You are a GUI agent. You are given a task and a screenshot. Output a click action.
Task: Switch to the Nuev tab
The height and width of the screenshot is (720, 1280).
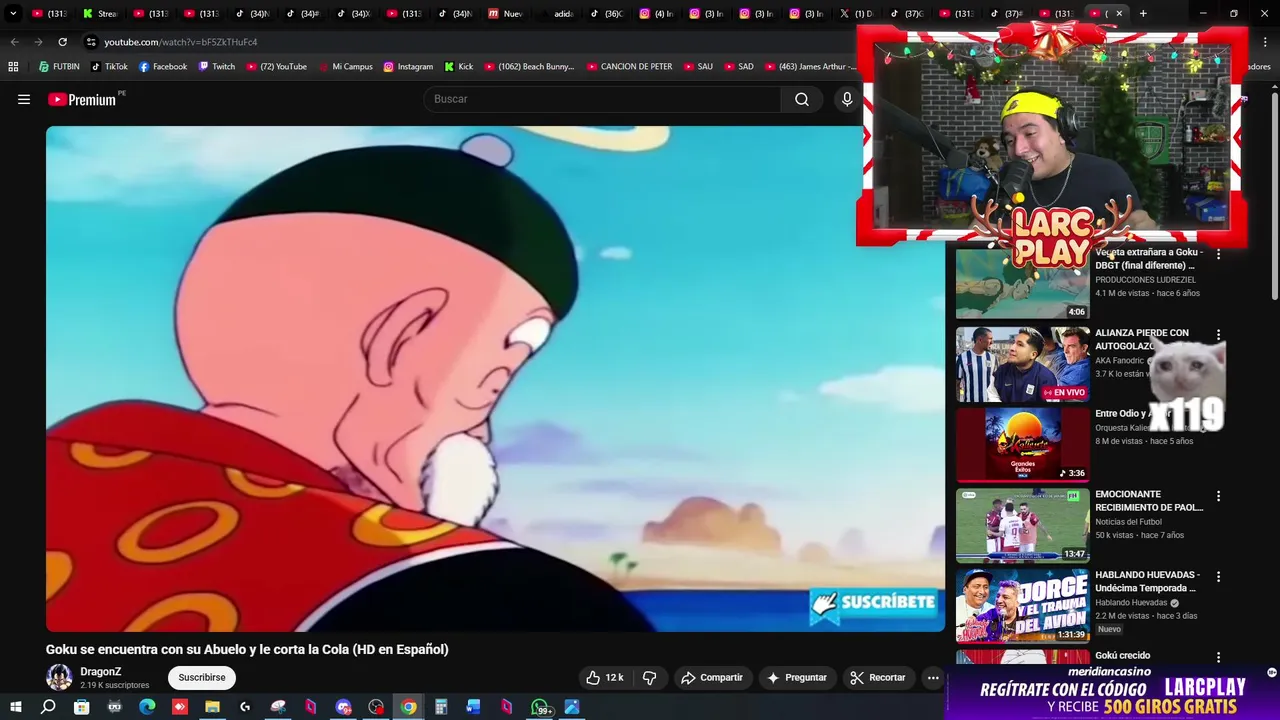[506, 13]
